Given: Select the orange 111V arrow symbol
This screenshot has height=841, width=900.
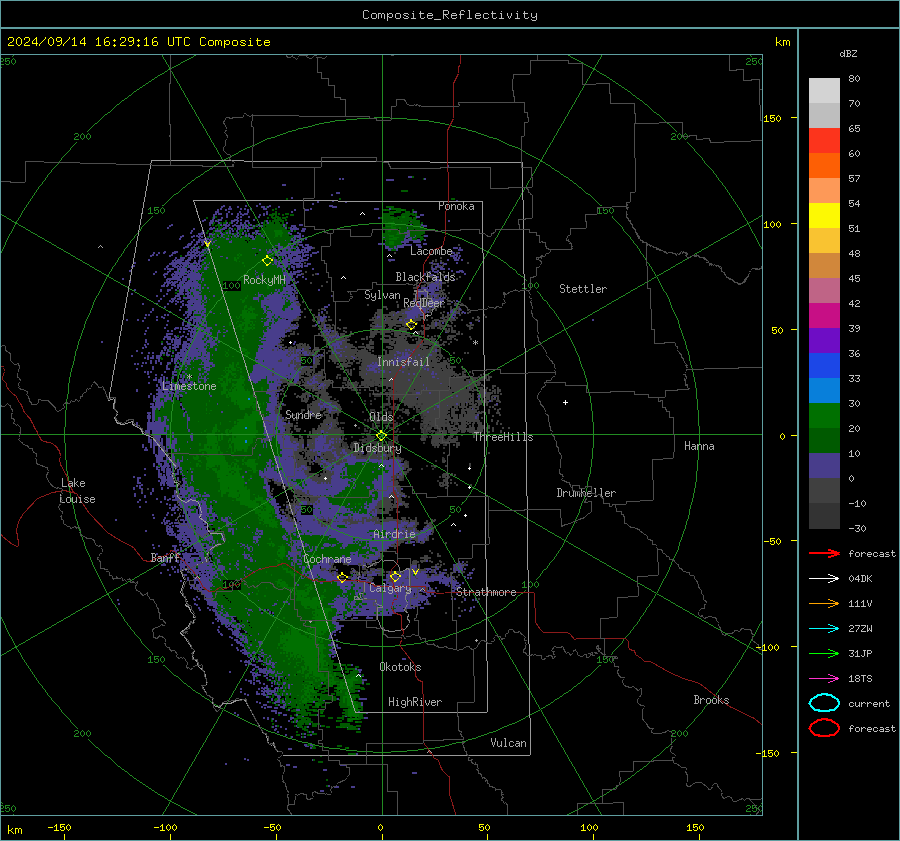Looking at the screenshot, I should (824, 603).
